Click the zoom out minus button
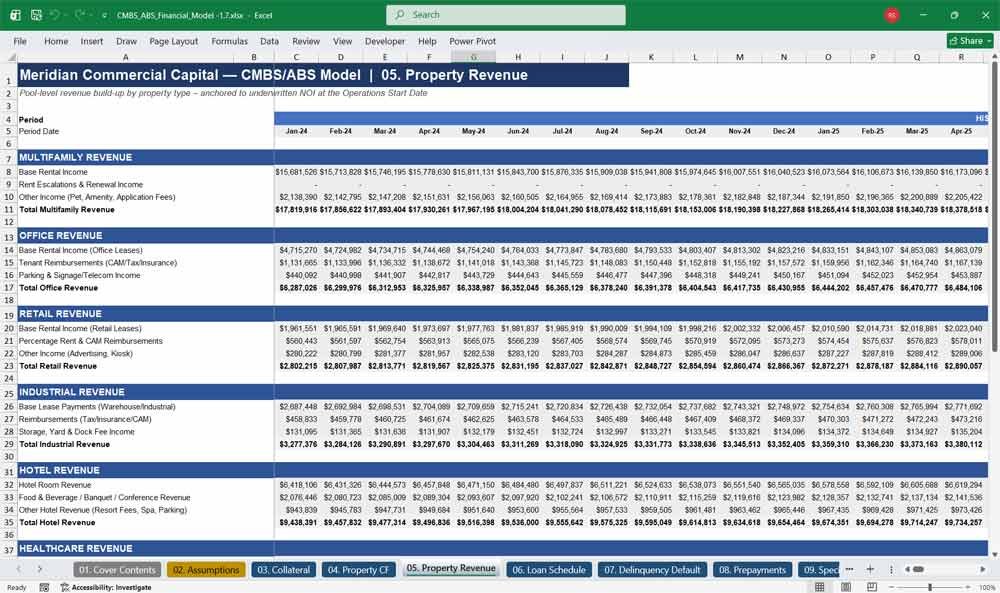Viewport: 1000px width, 593px height. point(891,587)
